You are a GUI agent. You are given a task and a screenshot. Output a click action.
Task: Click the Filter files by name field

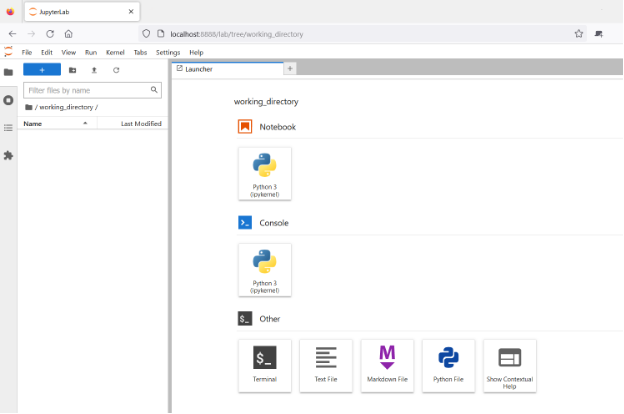(x=88, y=90)
